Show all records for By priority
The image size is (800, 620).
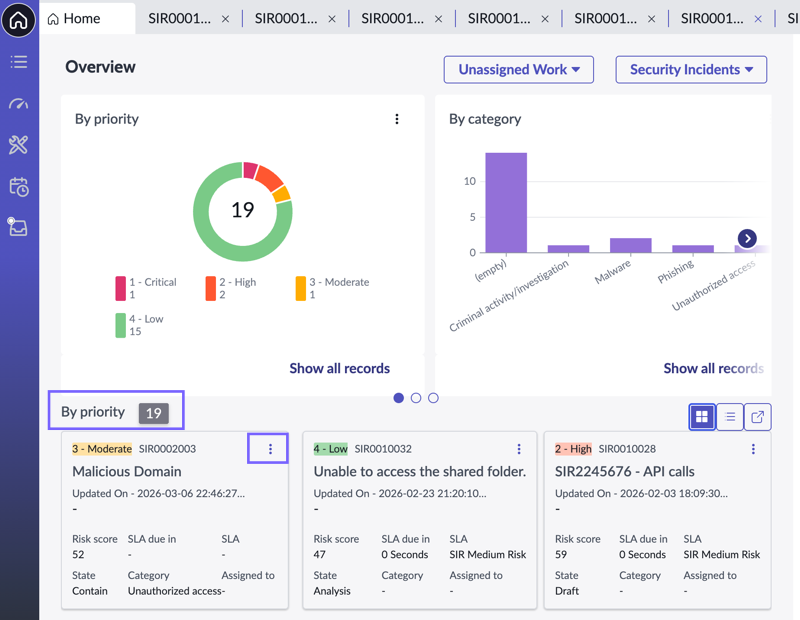point(340,368)
